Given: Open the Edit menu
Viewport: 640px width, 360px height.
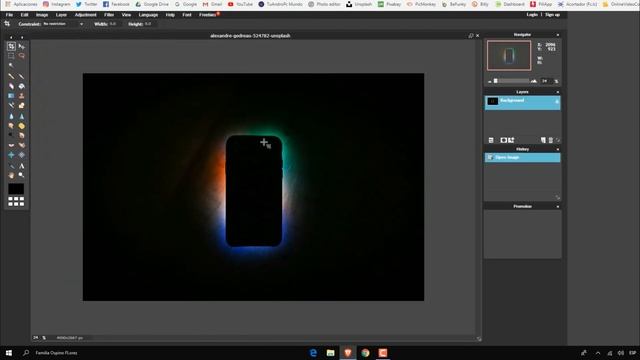Looking at the screenshot, I should point(24,15).
